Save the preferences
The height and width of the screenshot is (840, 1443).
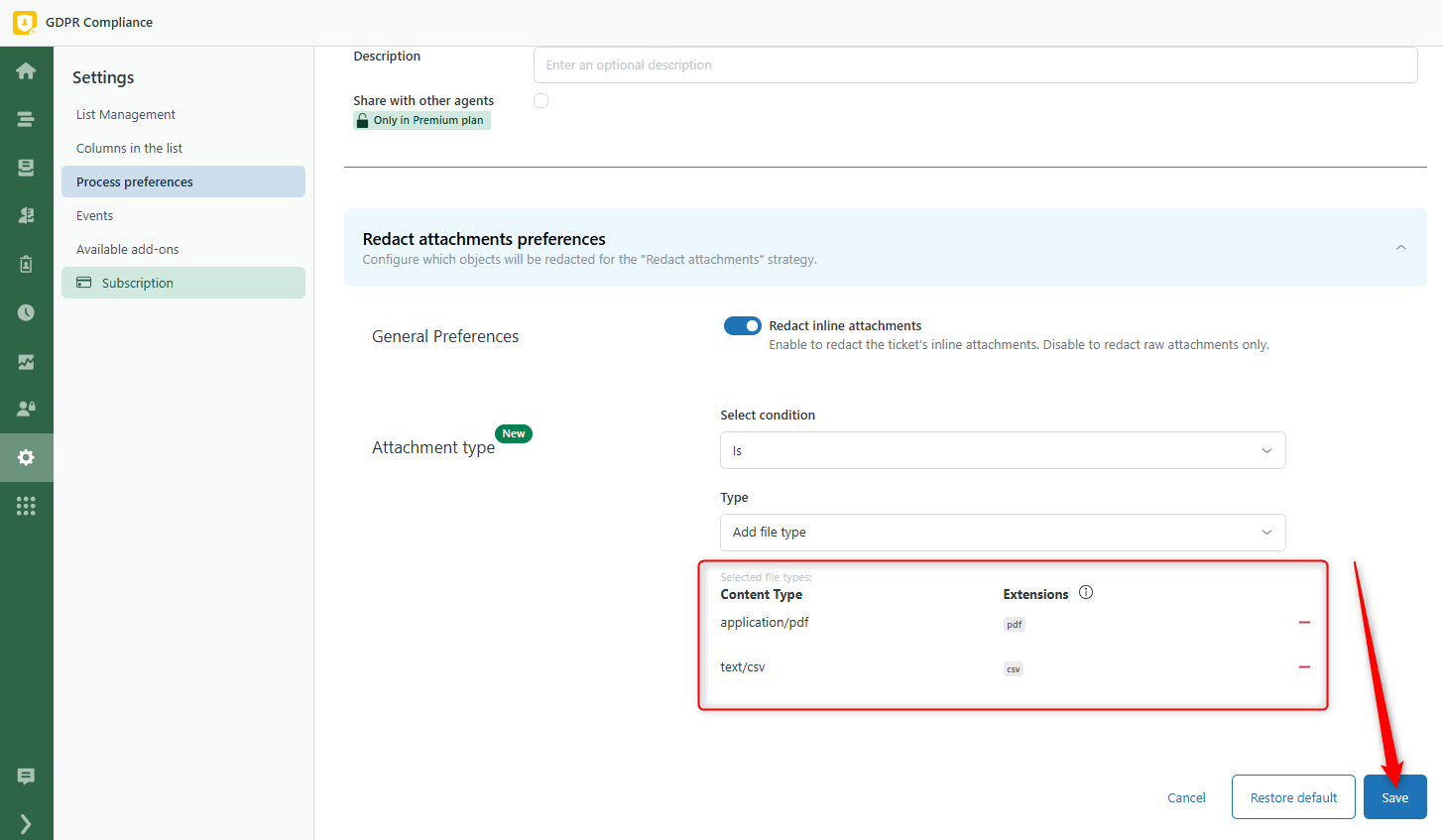coord(1394,797)
